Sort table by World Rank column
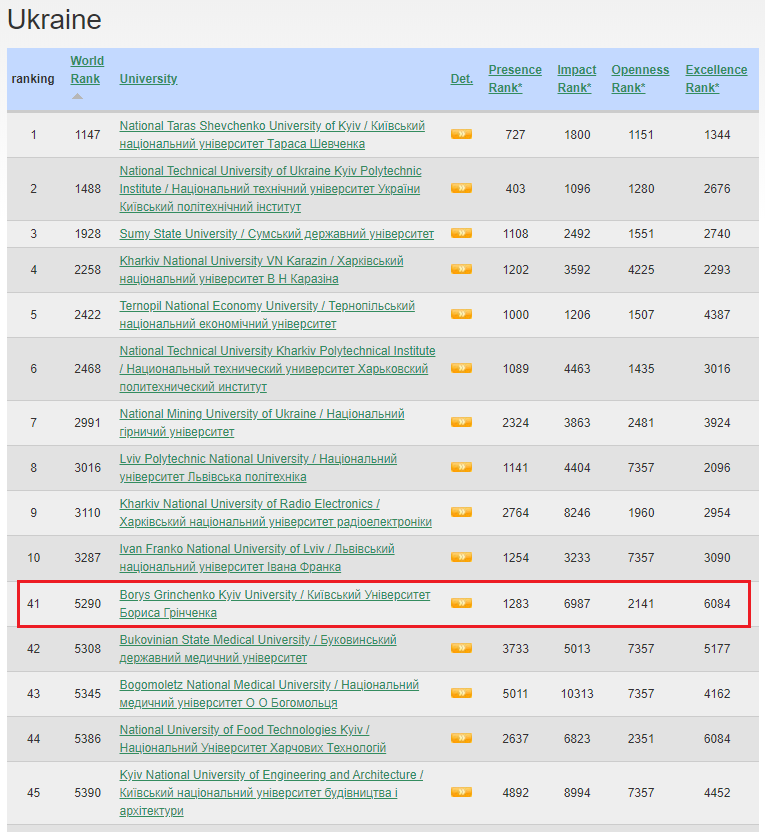 point(86,70)
